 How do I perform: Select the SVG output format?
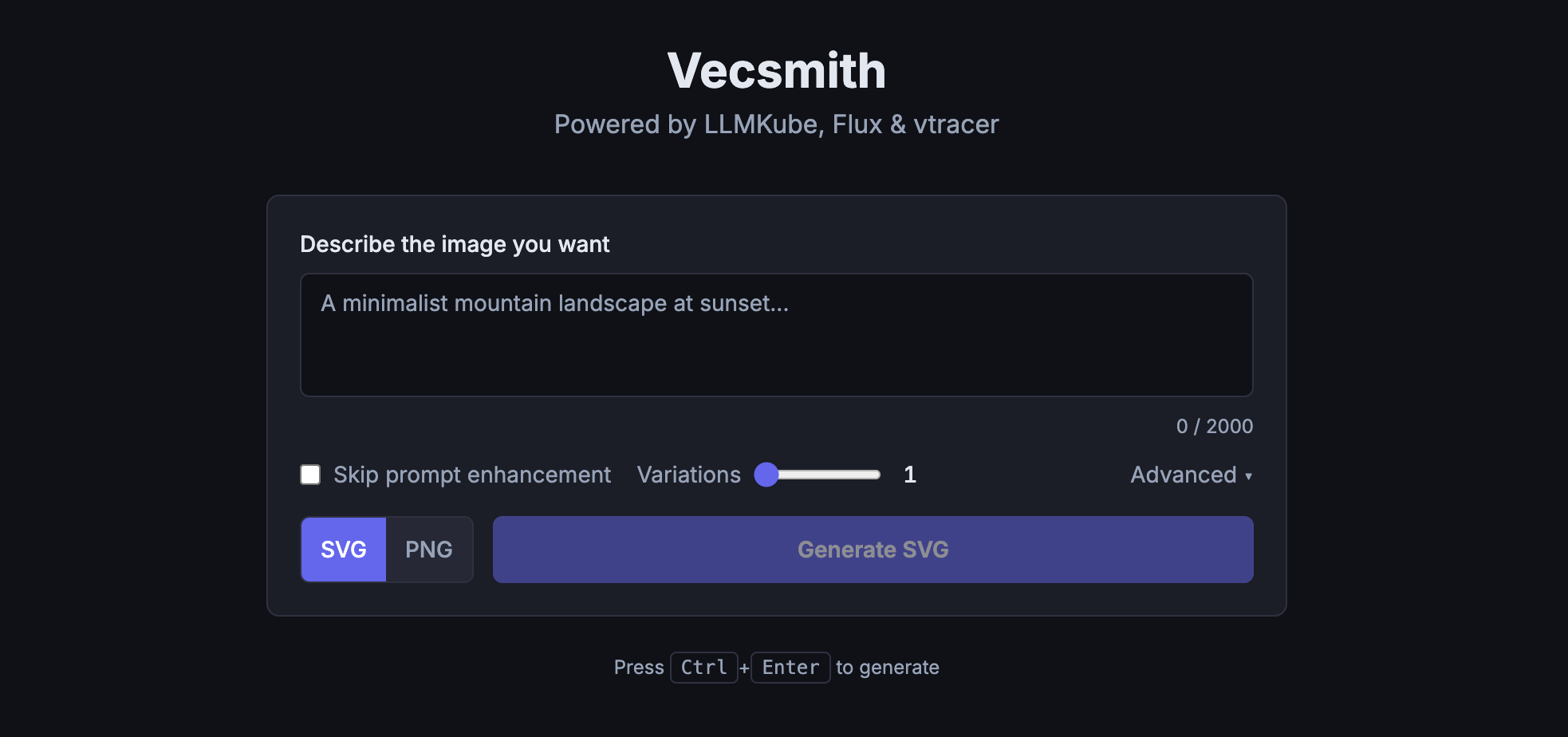pos(343,549)
